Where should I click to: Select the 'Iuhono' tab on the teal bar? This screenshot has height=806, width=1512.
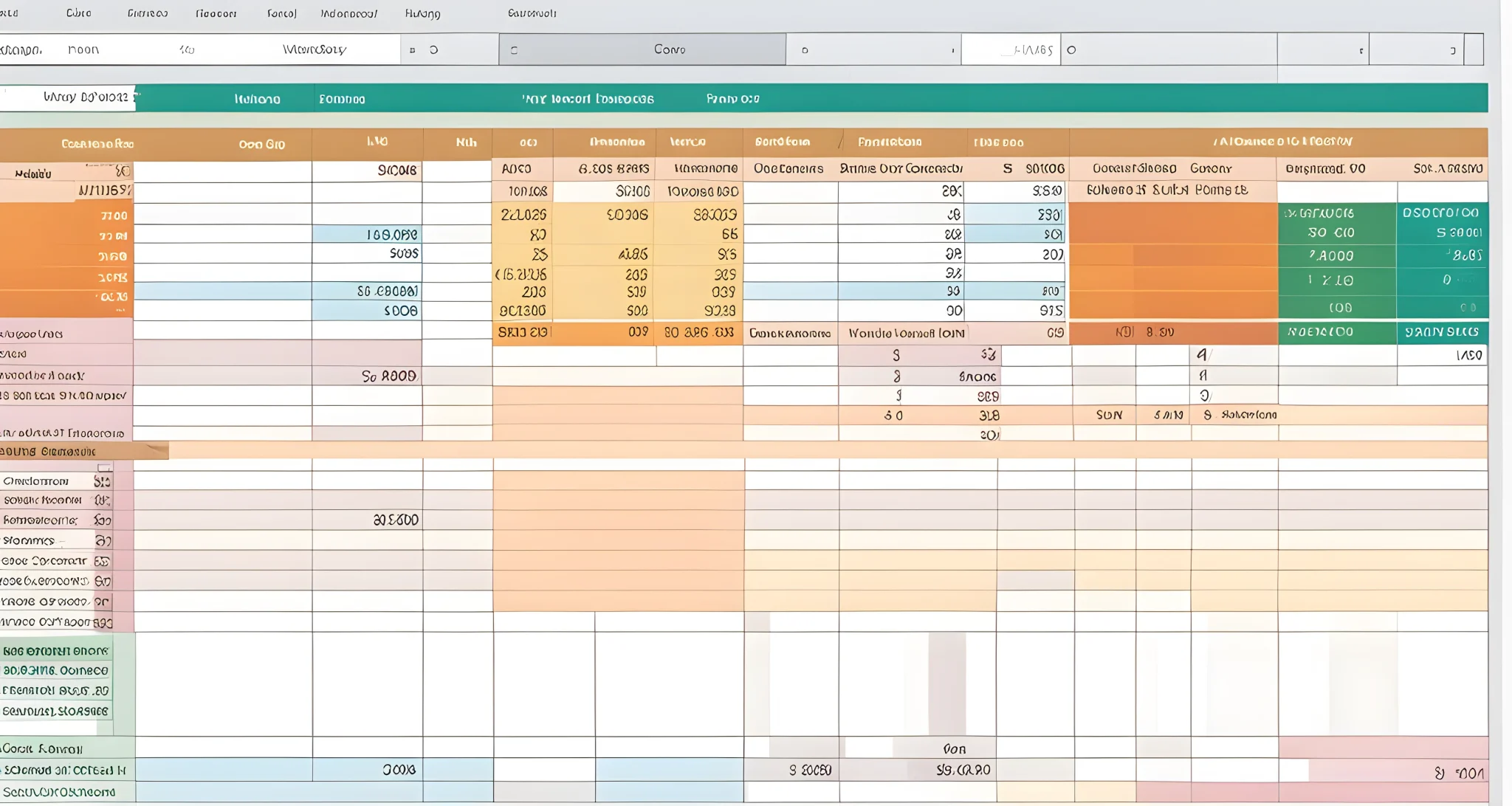point(257,99)
